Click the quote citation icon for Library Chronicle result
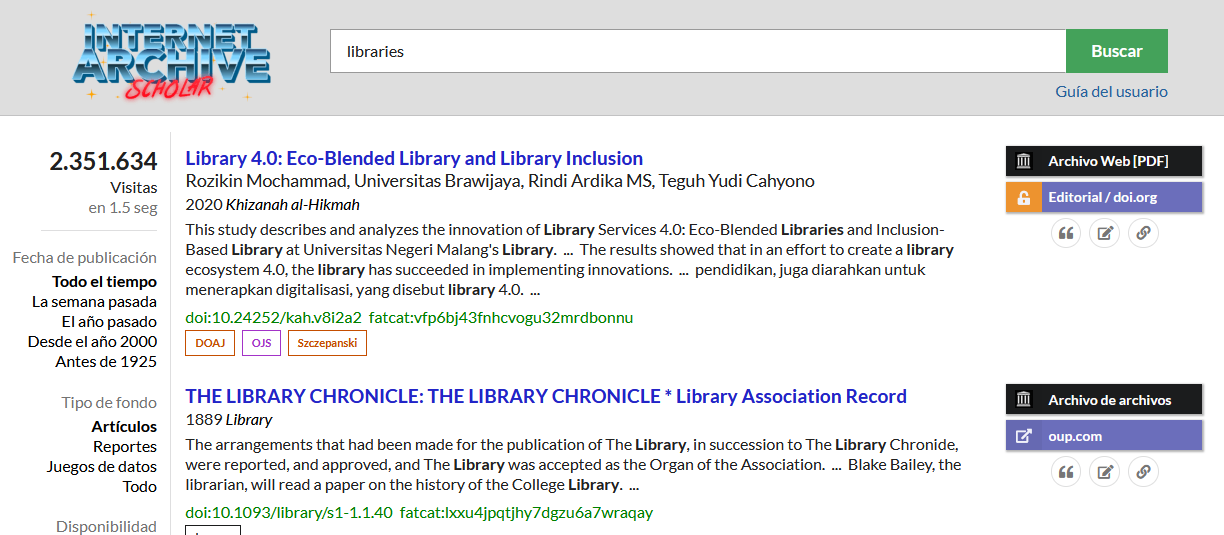 click(x=1066, y=472)
